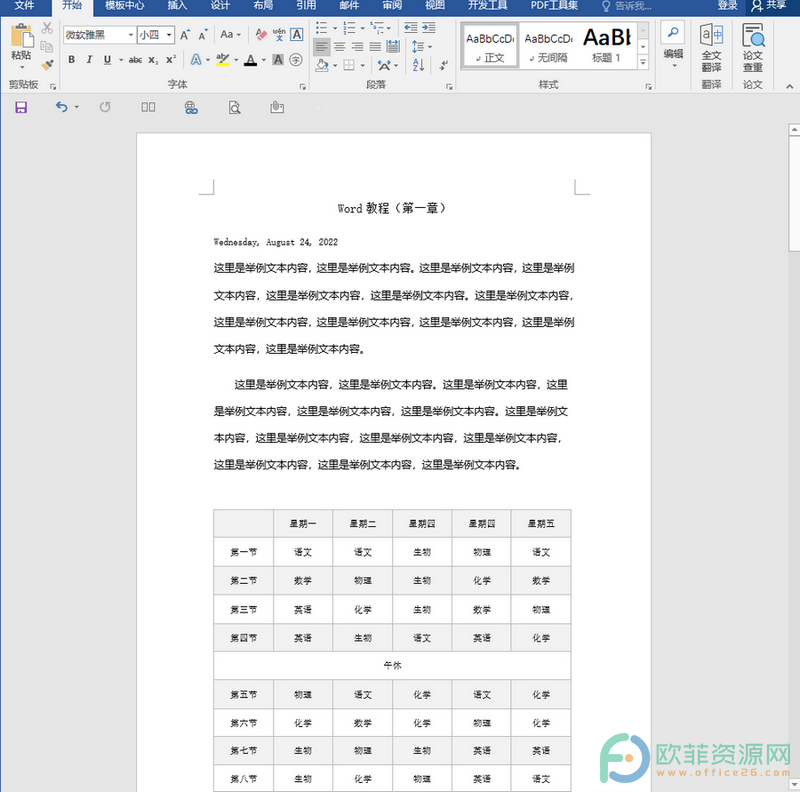Decrease paragraph indent
The height and width of the screenshot is (792, 800).
tap(411, 28)
